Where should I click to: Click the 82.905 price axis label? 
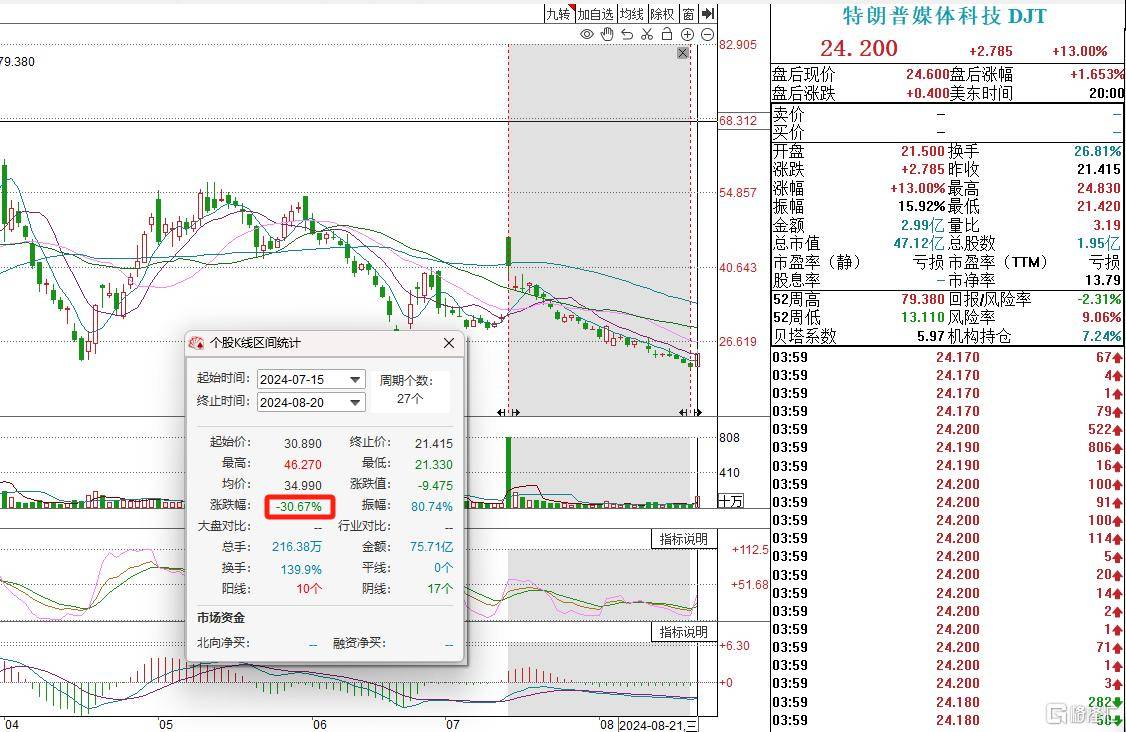(738, 45)
